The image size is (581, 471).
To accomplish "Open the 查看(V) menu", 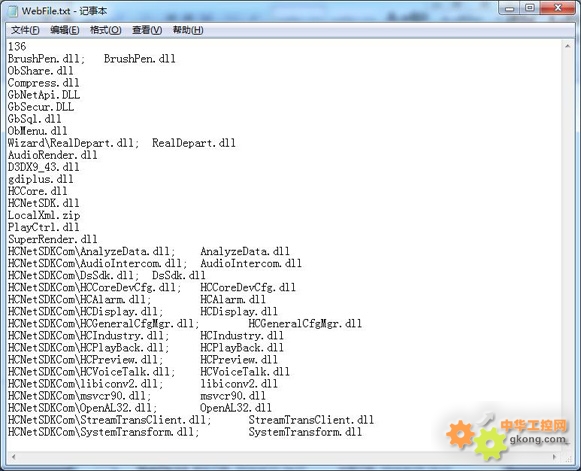I will click(x=147, y=30).
